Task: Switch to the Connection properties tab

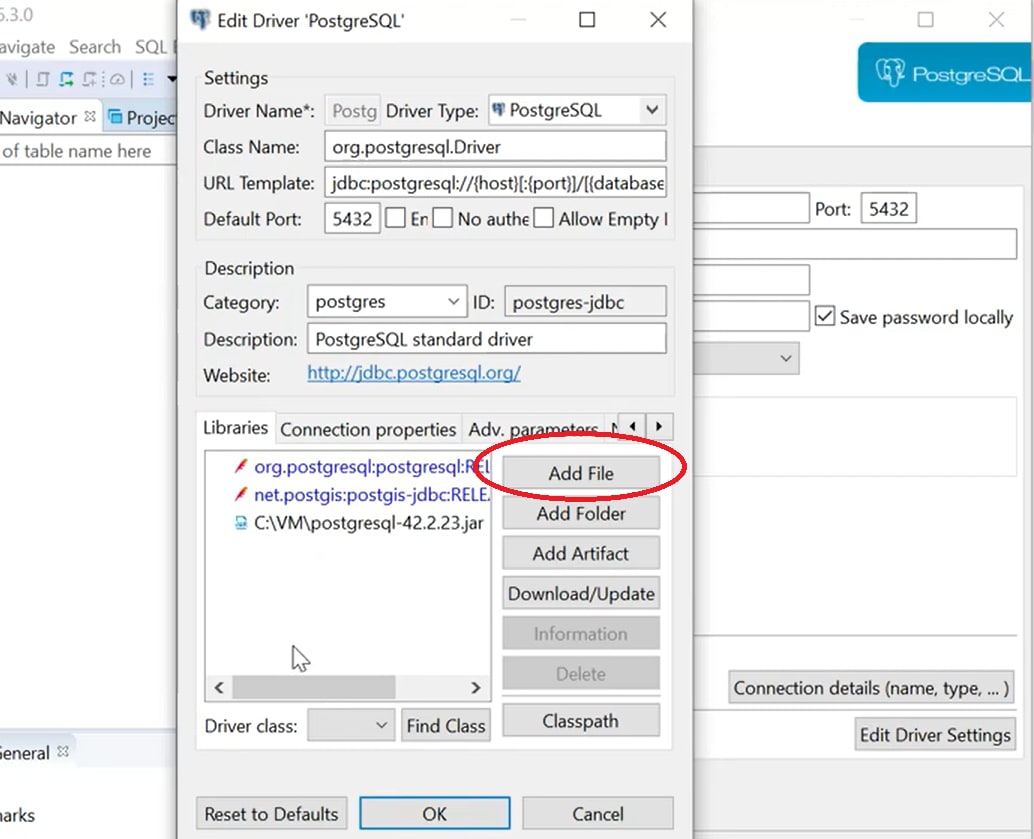Action: pos(367,428)
